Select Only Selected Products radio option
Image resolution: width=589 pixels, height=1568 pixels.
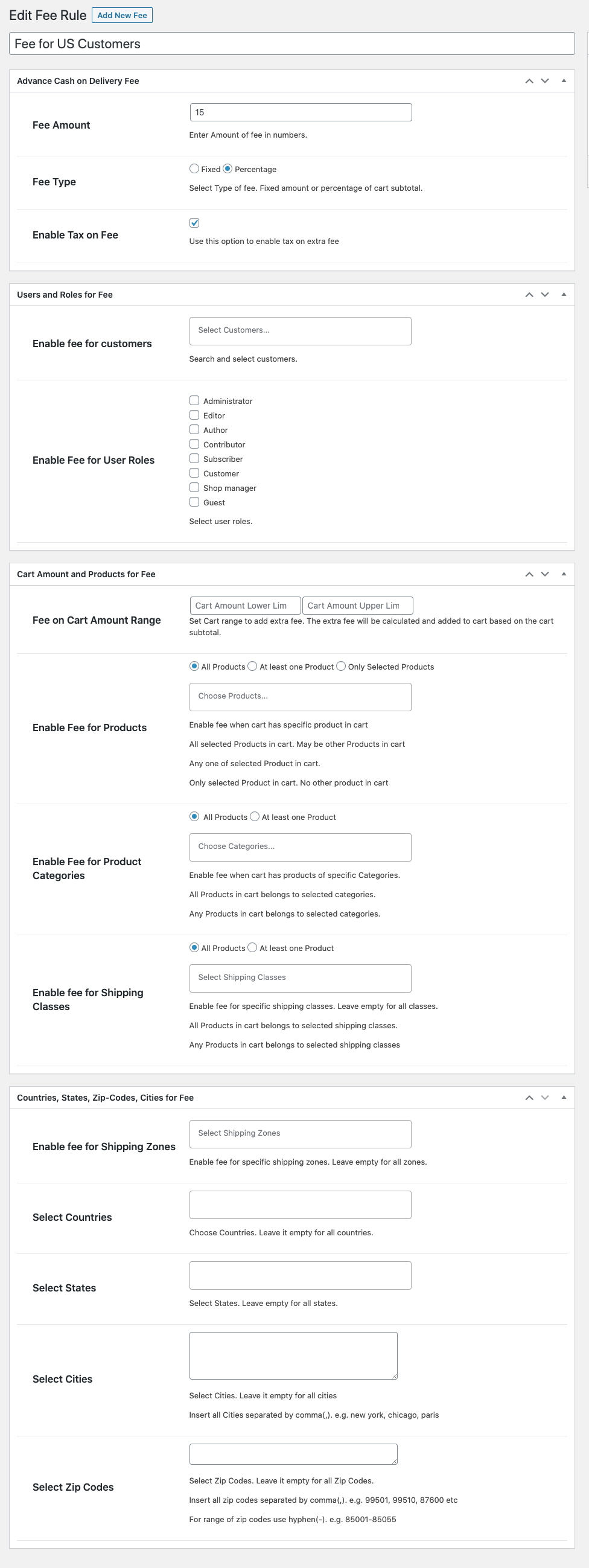click(342, 667)
